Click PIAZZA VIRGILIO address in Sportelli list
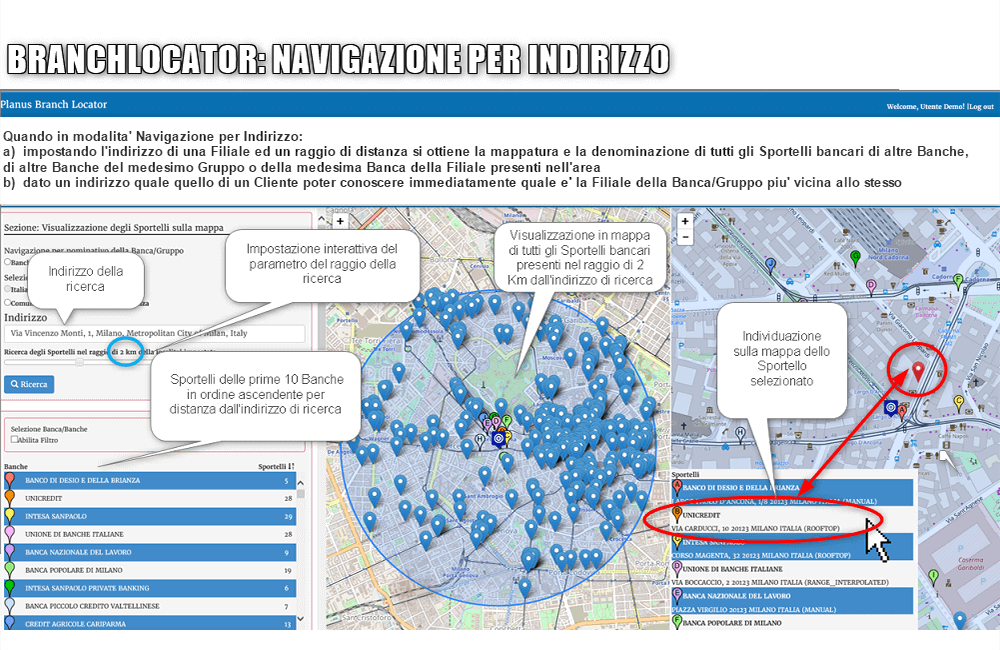The height and width of the screenshot is (650, 1000). pyautogui.click(x=754, y=609)
